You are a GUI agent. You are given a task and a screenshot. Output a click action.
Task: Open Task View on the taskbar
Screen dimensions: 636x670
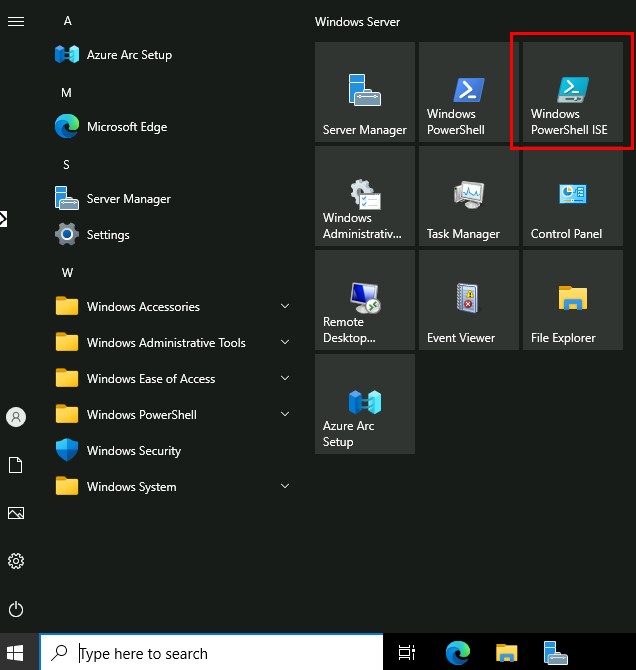click(x=406, y=652)
